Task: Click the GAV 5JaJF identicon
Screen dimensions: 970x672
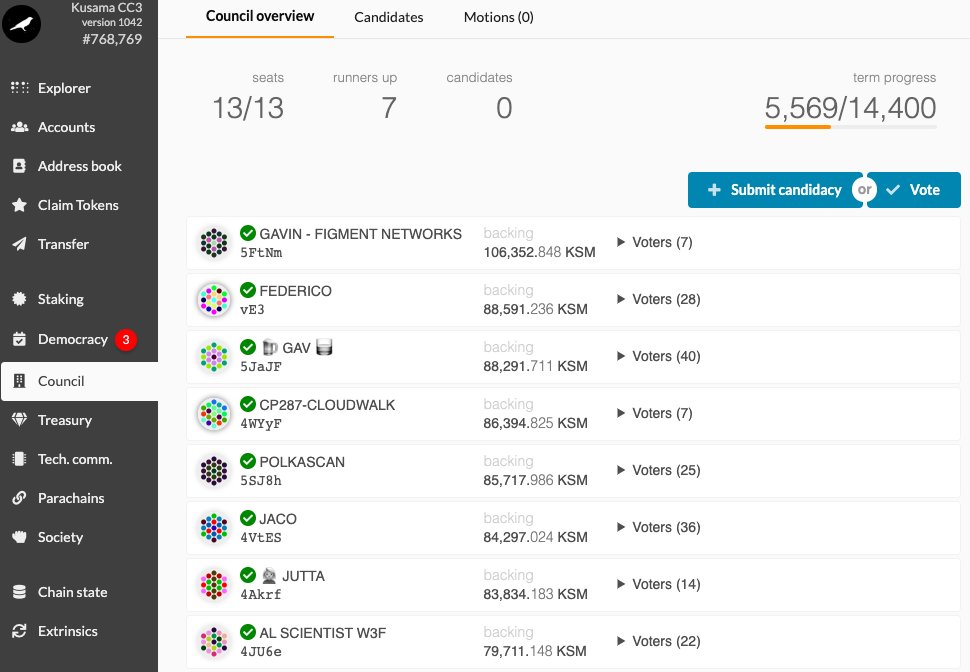Action: tap(214, 356)
